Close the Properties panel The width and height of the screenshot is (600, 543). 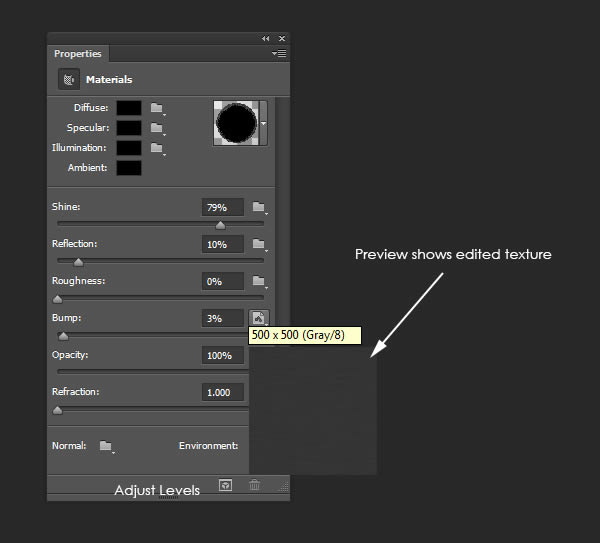pyautogui.click(x=282, y=39)
